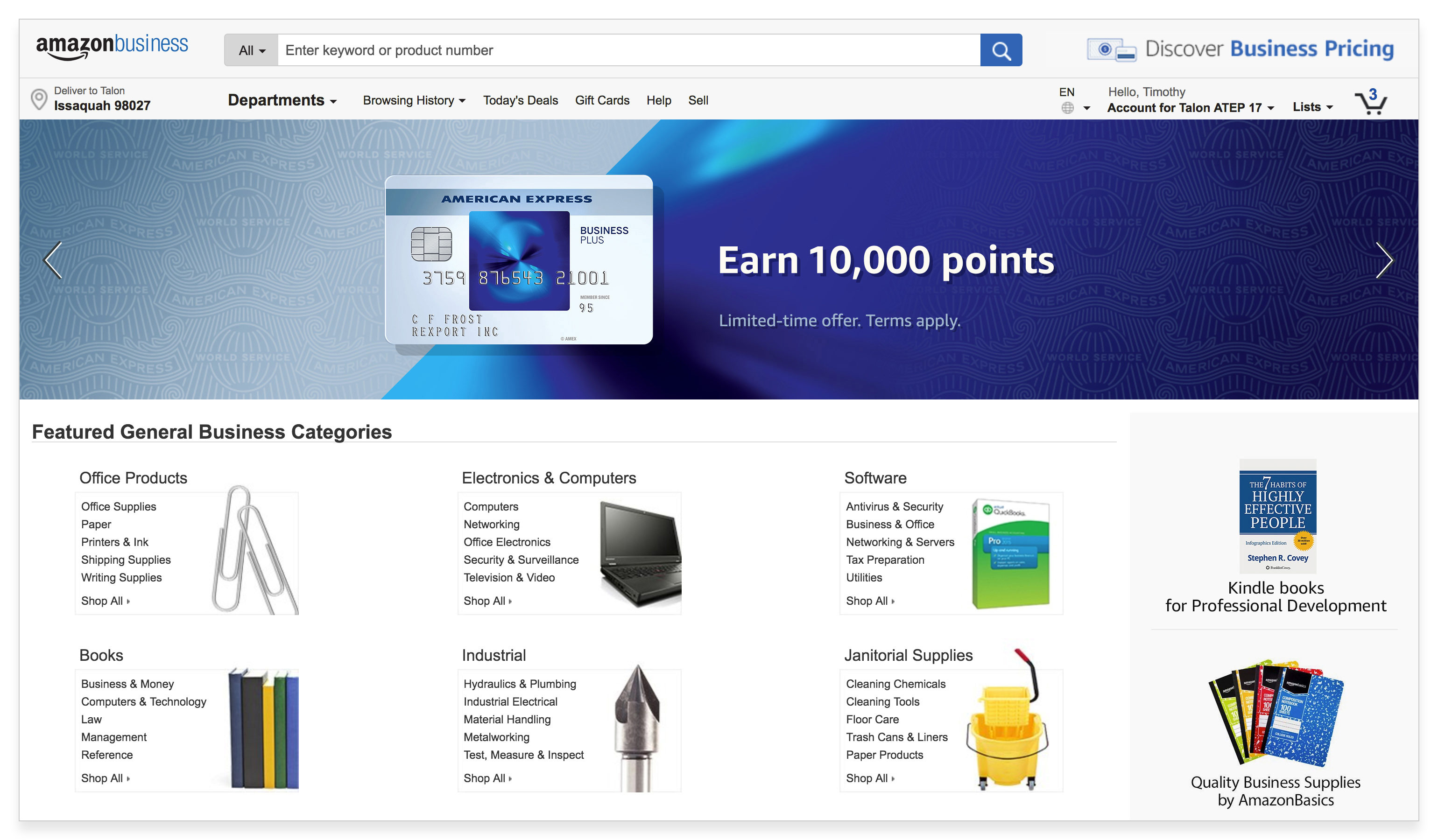Viewport: 1438px width, 840px height.
Task: Open the shopping cart icon
Action: [1371, 102]
